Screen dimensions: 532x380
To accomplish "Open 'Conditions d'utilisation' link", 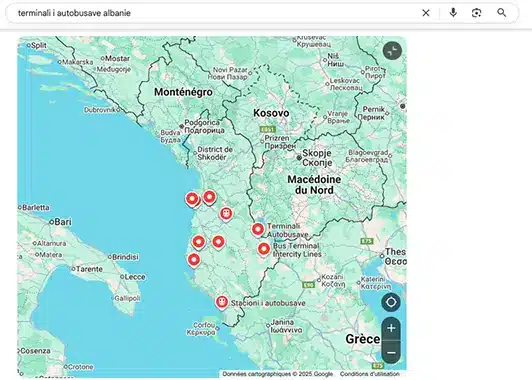I will [x=369, y=374].
